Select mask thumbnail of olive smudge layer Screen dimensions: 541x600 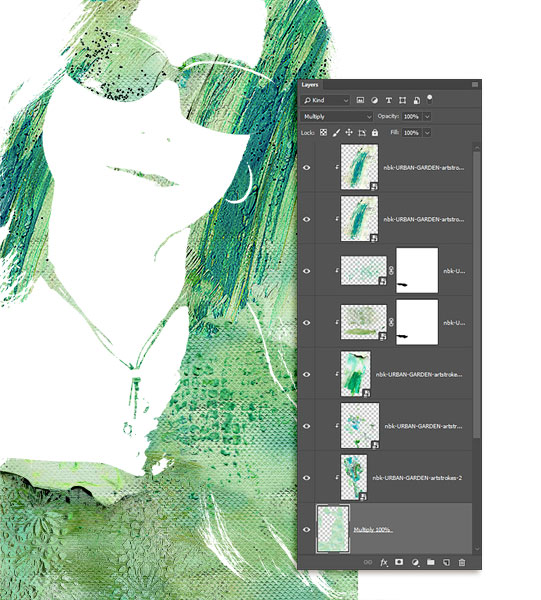[x=417, y=322]
